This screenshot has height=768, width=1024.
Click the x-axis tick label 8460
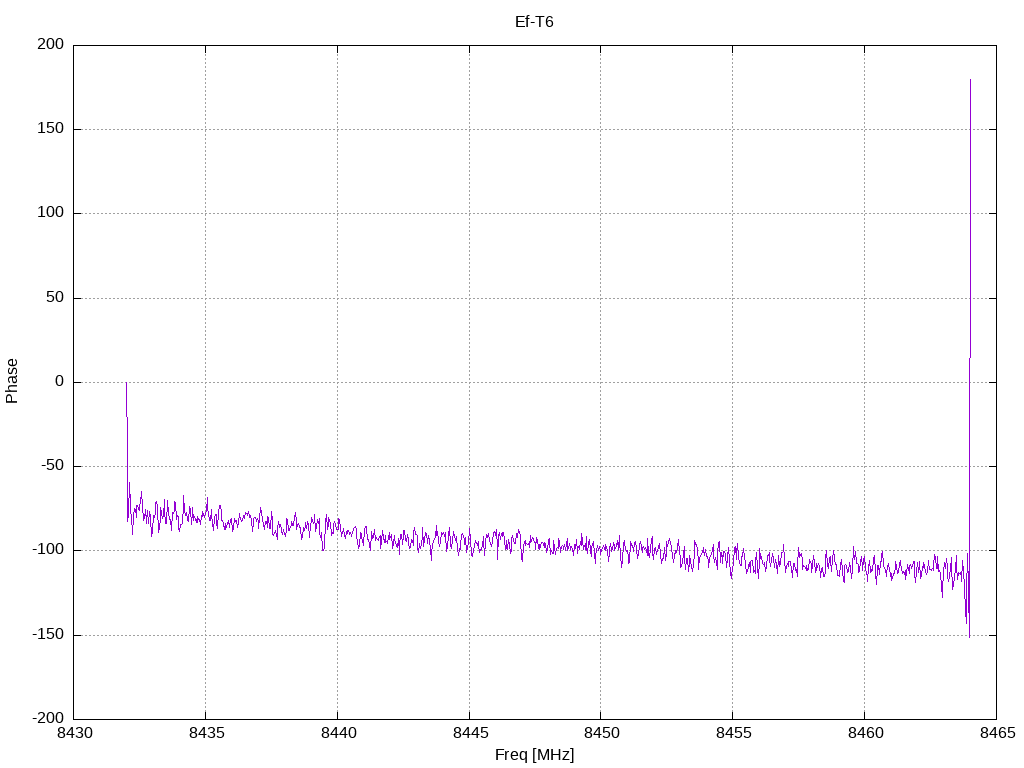[x=865, y=733]
